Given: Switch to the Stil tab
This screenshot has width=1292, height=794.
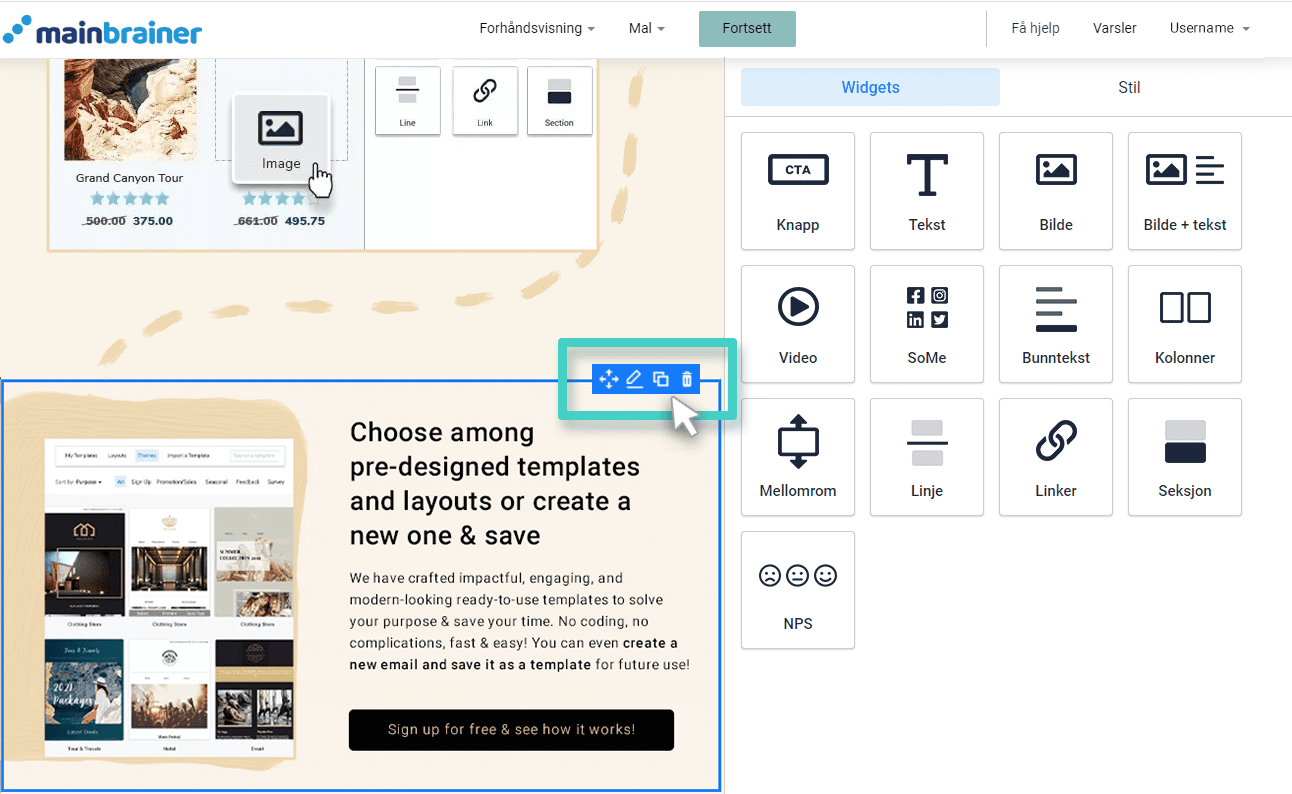Looking at the screenshot, I should [1129, 87].
